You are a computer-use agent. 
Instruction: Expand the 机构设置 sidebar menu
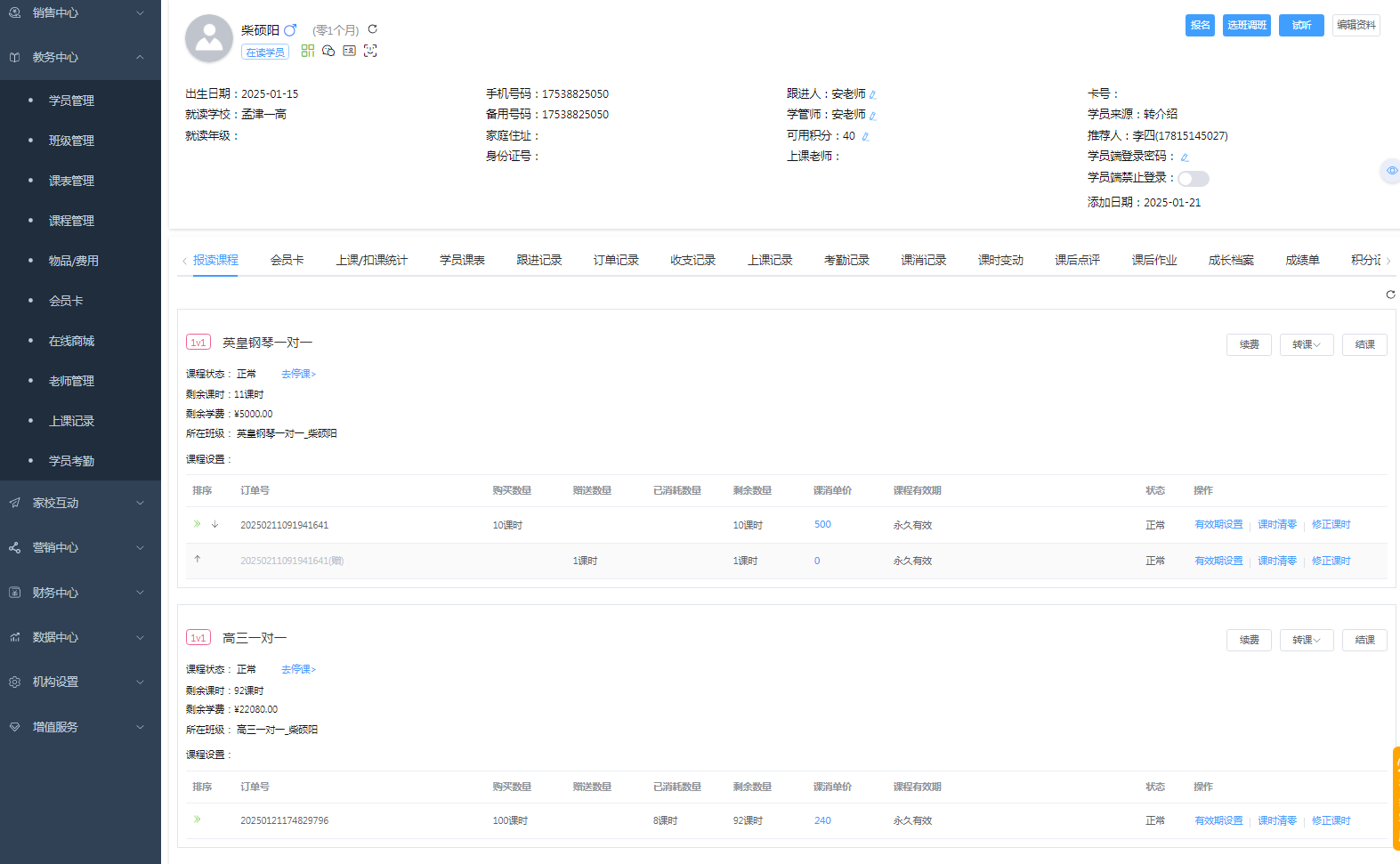click(x=80, y=682)
